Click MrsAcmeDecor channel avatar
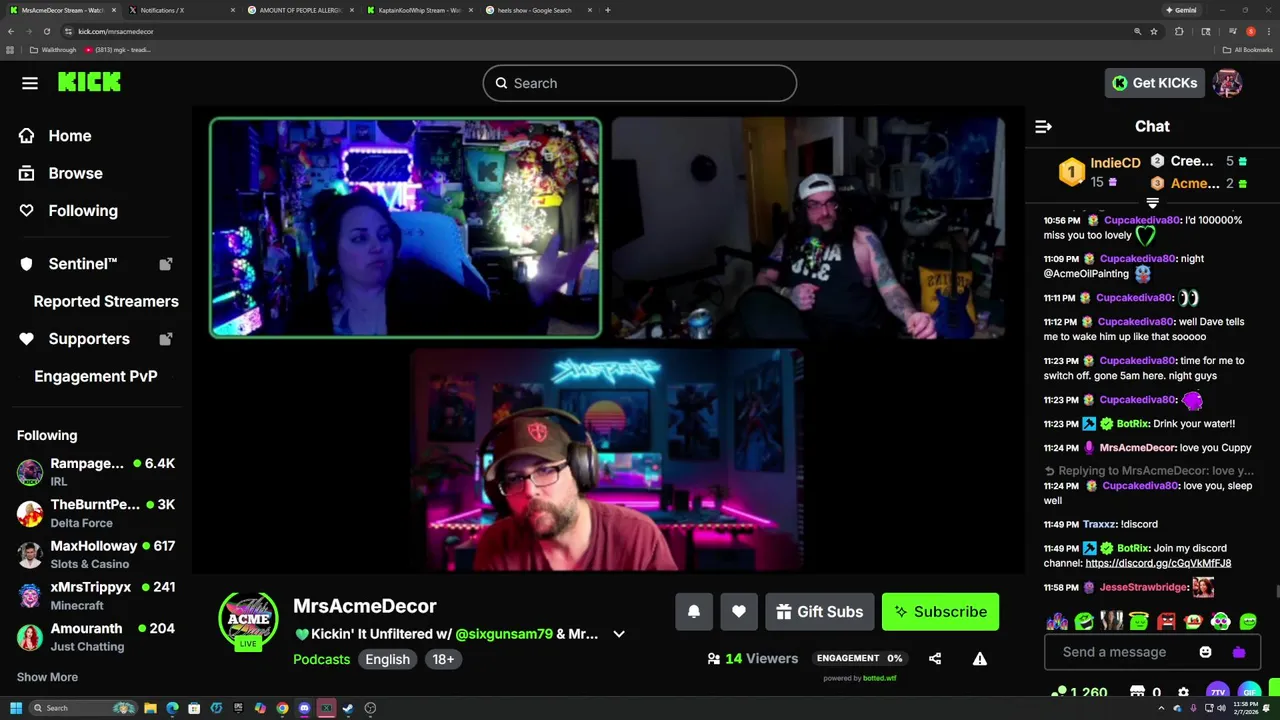Image resolution: width=1280 pixels, height=720 pixels. coord(248,619)
